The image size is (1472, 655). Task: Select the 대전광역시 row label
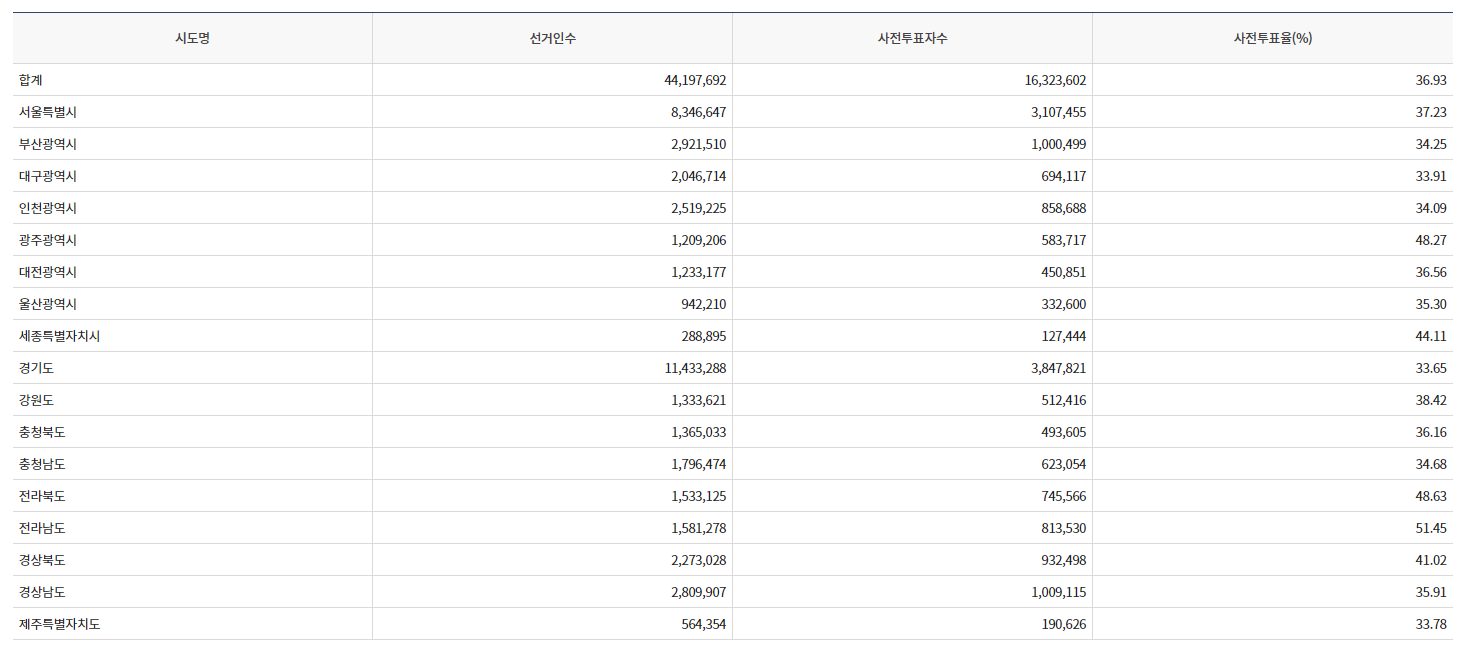[x=47, y=272]
